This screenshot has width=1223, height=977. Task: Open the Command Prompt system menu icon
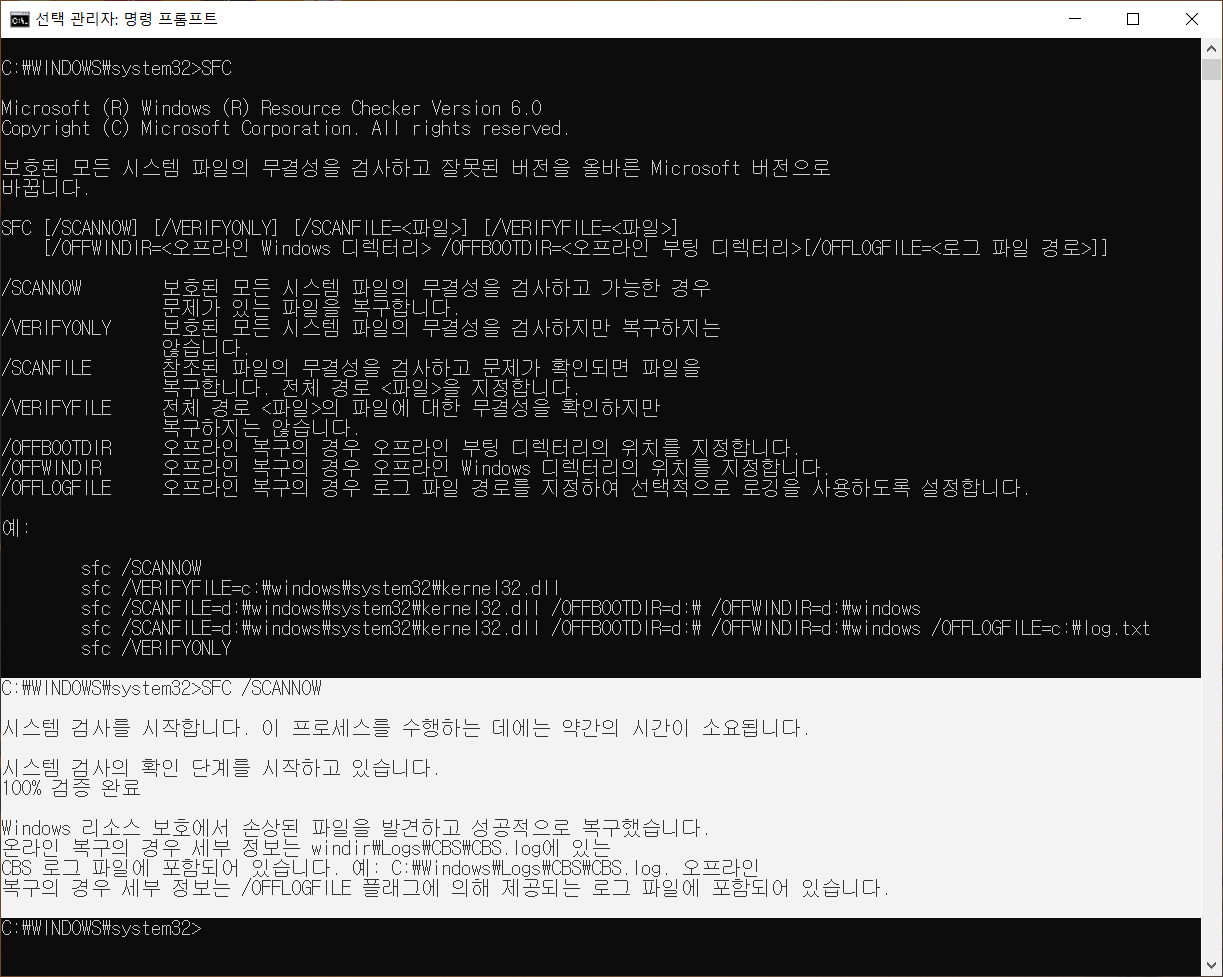tap(18, 19)
